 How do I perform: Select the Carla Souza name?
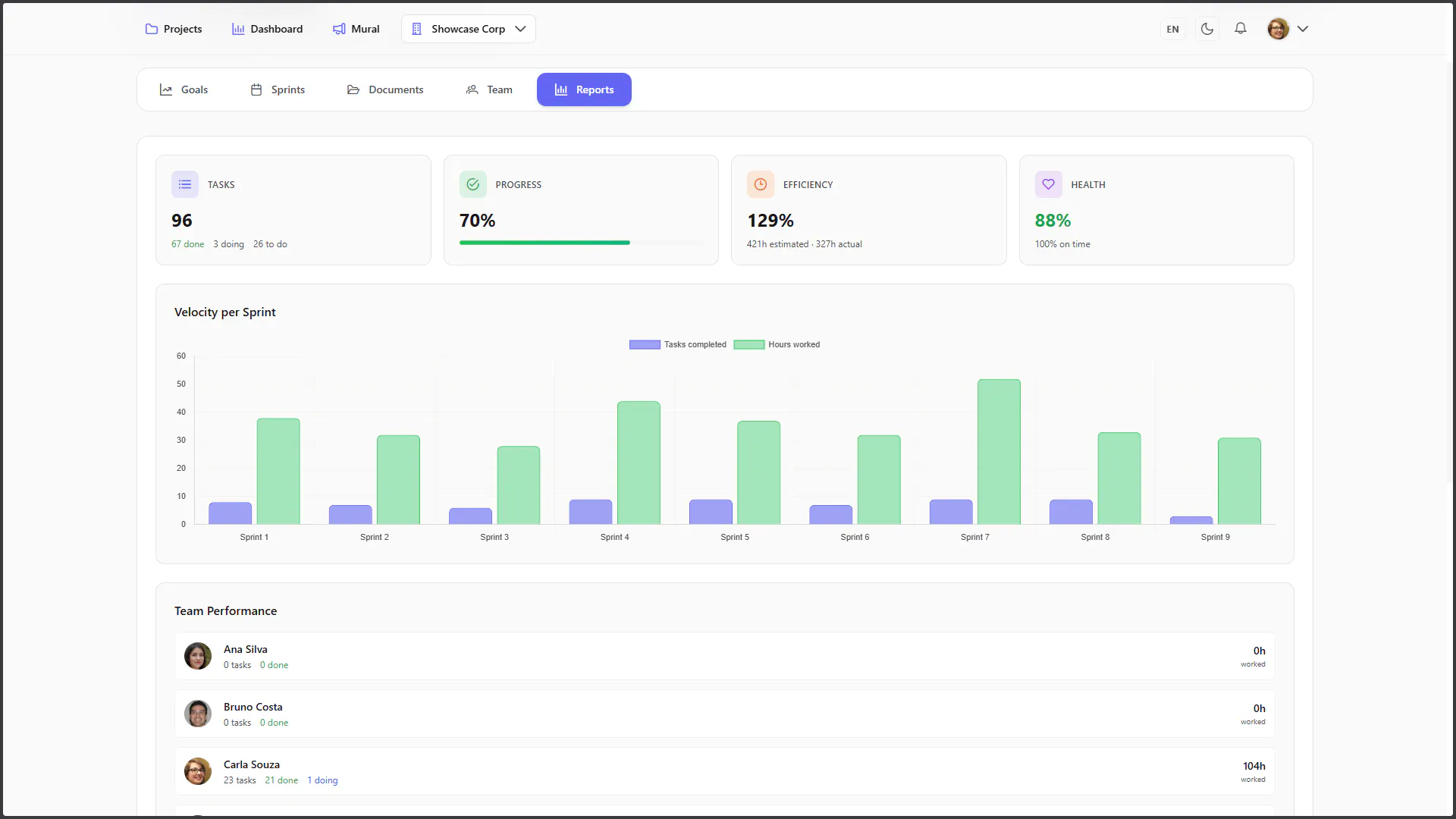pos(252,764)
